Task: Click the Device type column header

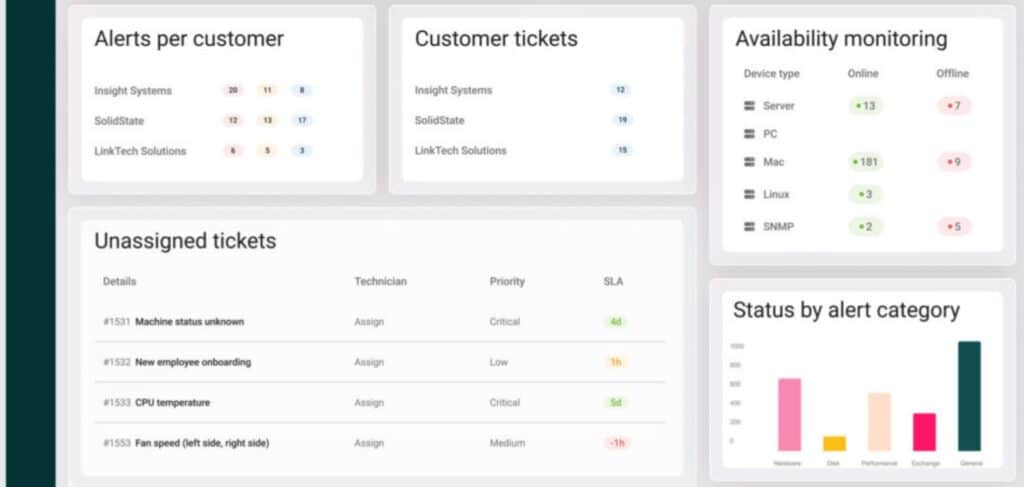Action: [771, 74]
